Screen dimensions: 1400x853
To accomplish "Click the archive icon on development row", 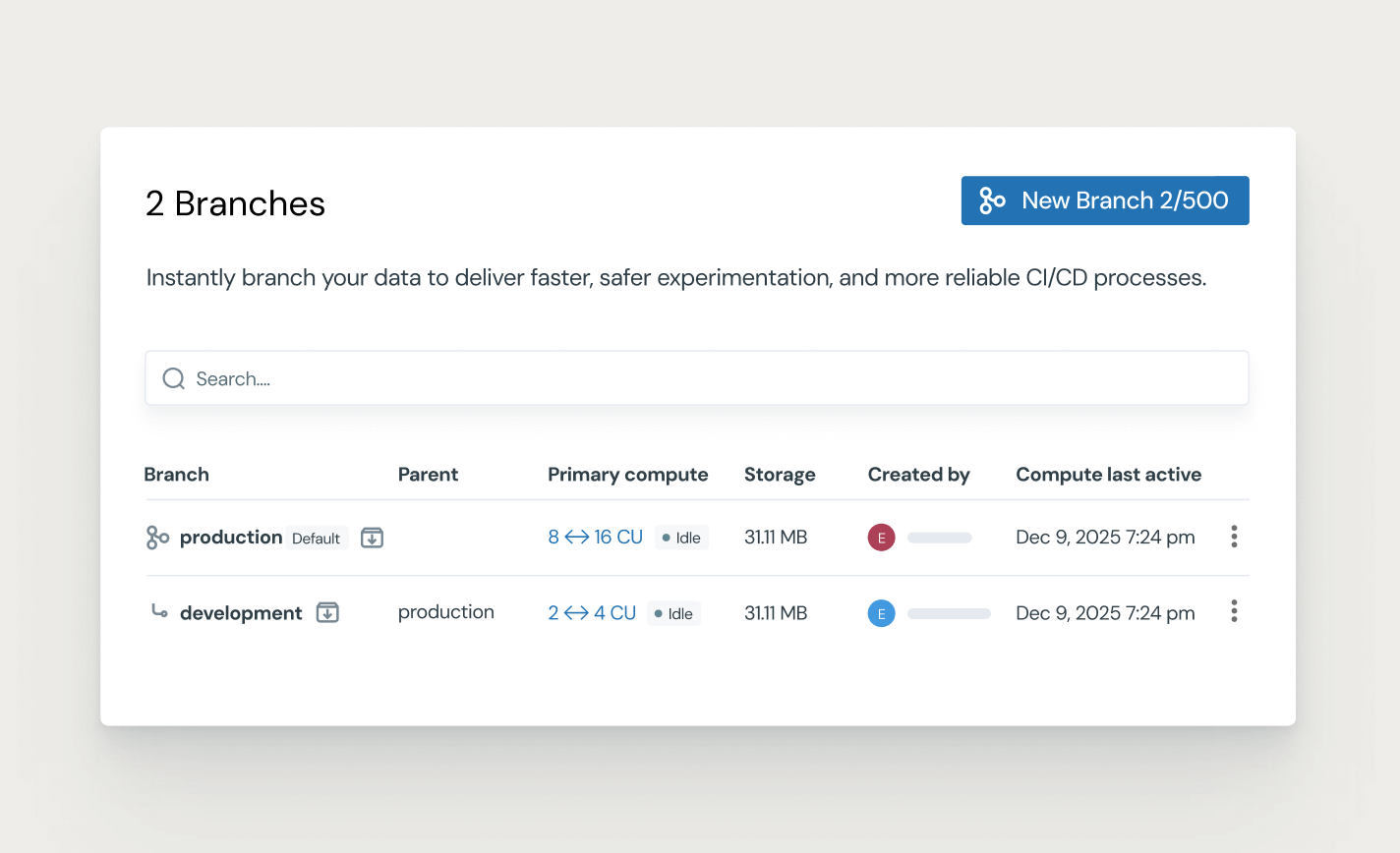I will [x=327, y=613].
